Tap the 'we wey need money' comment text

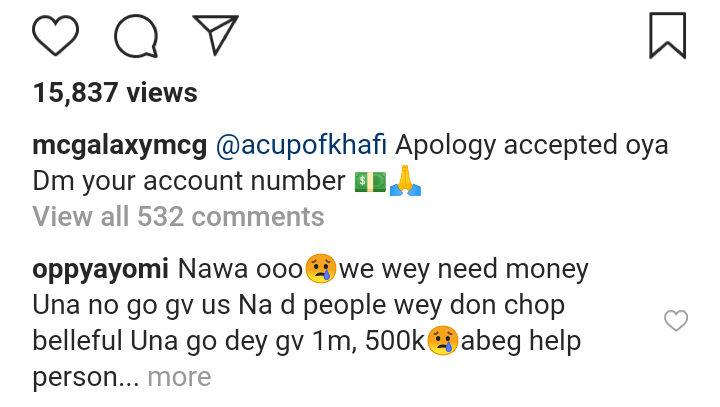point(464,269)
